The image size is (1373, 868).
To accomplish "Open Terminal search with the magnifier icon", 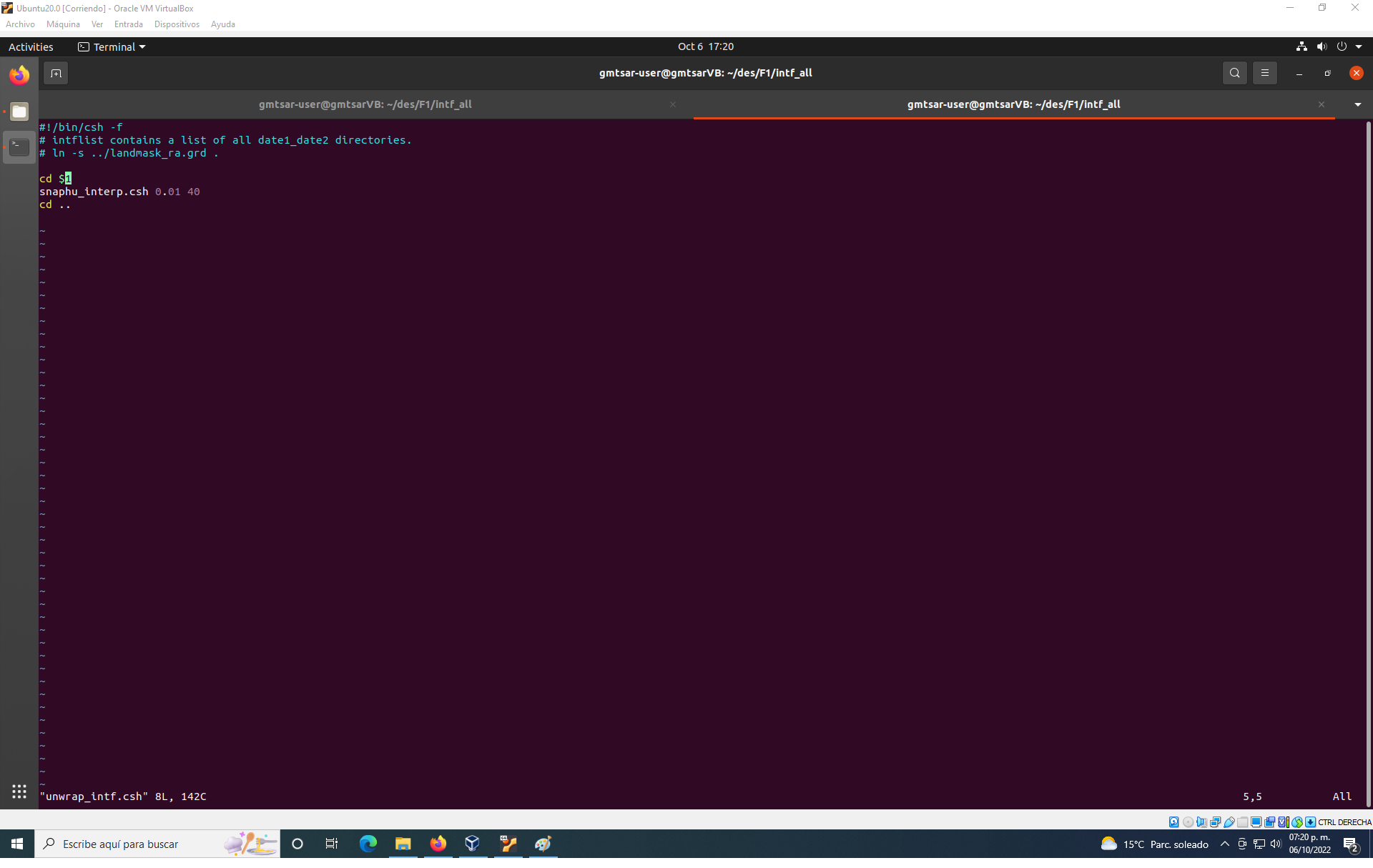I will tap(1235, 72).
